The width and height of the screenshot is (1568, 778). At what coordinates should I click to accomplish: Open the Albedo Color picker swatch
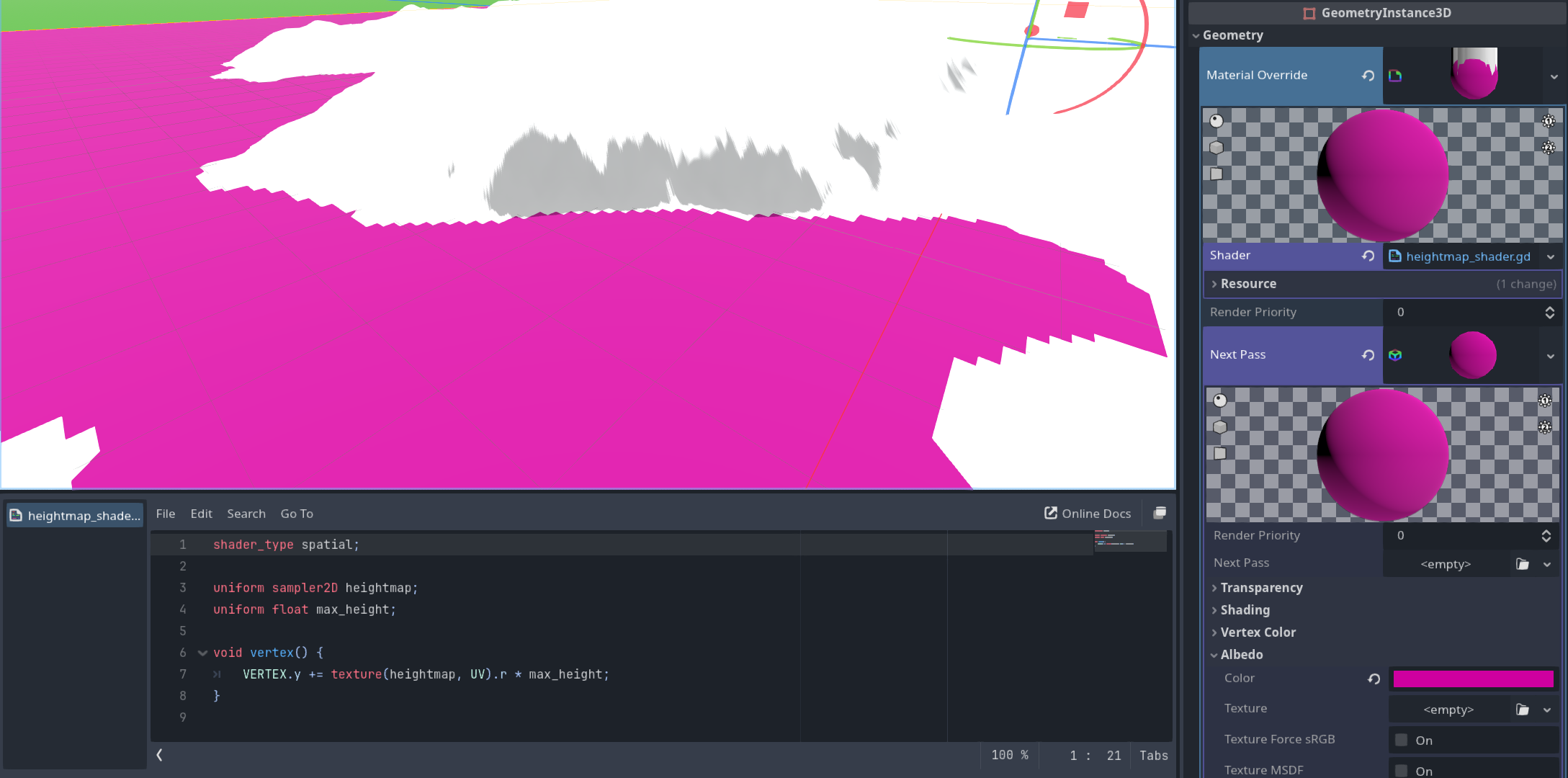pos(1473,679)
